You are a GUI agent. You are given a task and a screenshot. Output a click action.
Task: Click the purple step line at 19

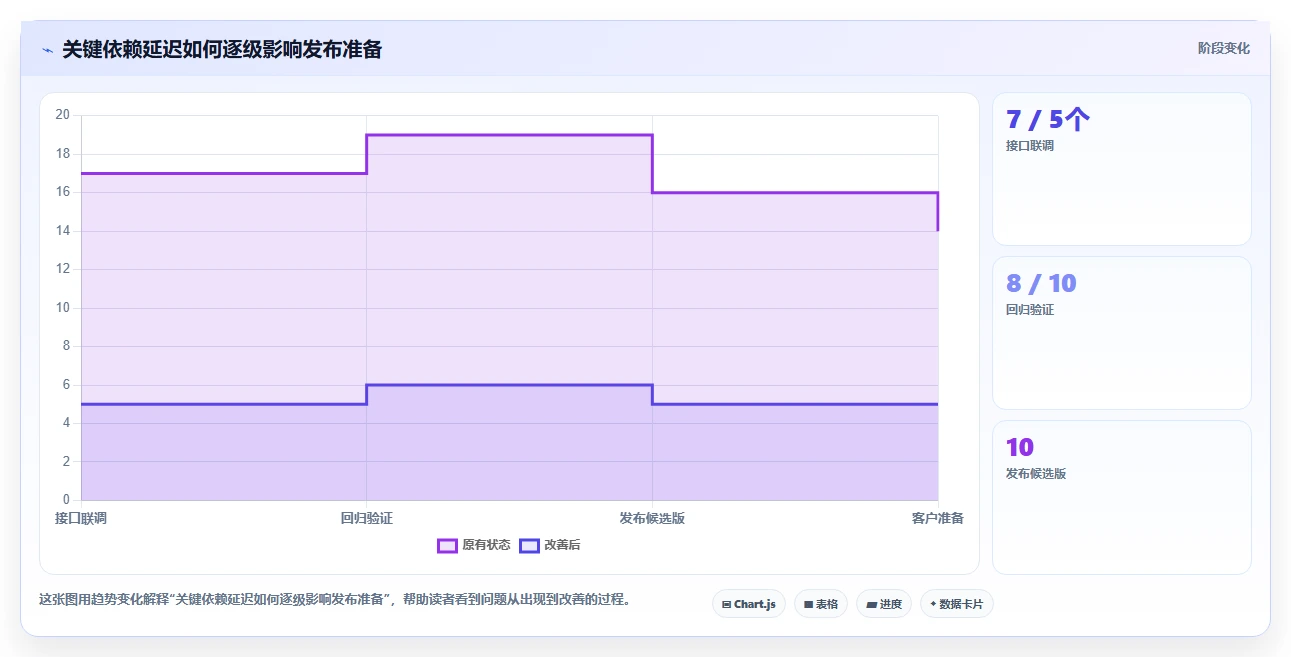point(509,135)
